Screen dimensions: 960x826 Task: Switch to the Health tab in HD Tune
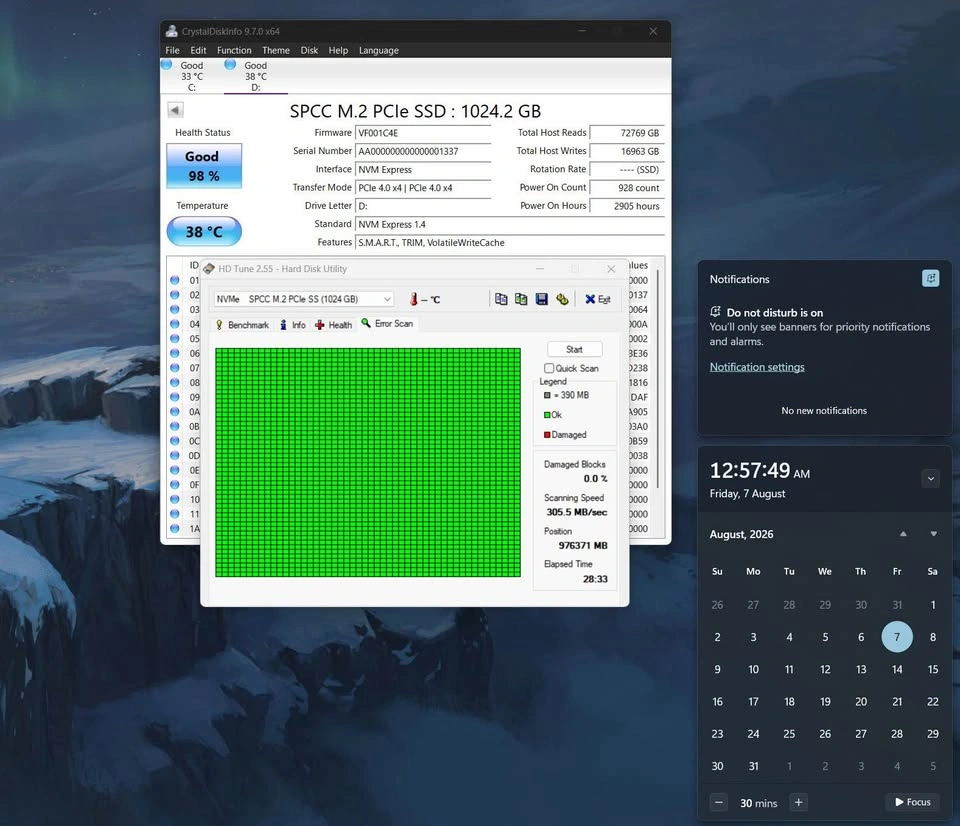click(x=334, y=325)
